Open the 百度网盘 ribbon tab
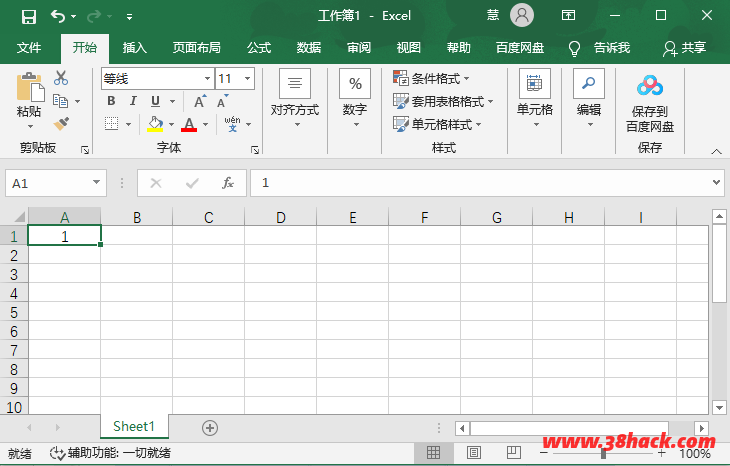The height and width of the screenshot is (466, 730). (x=520, y=47)
